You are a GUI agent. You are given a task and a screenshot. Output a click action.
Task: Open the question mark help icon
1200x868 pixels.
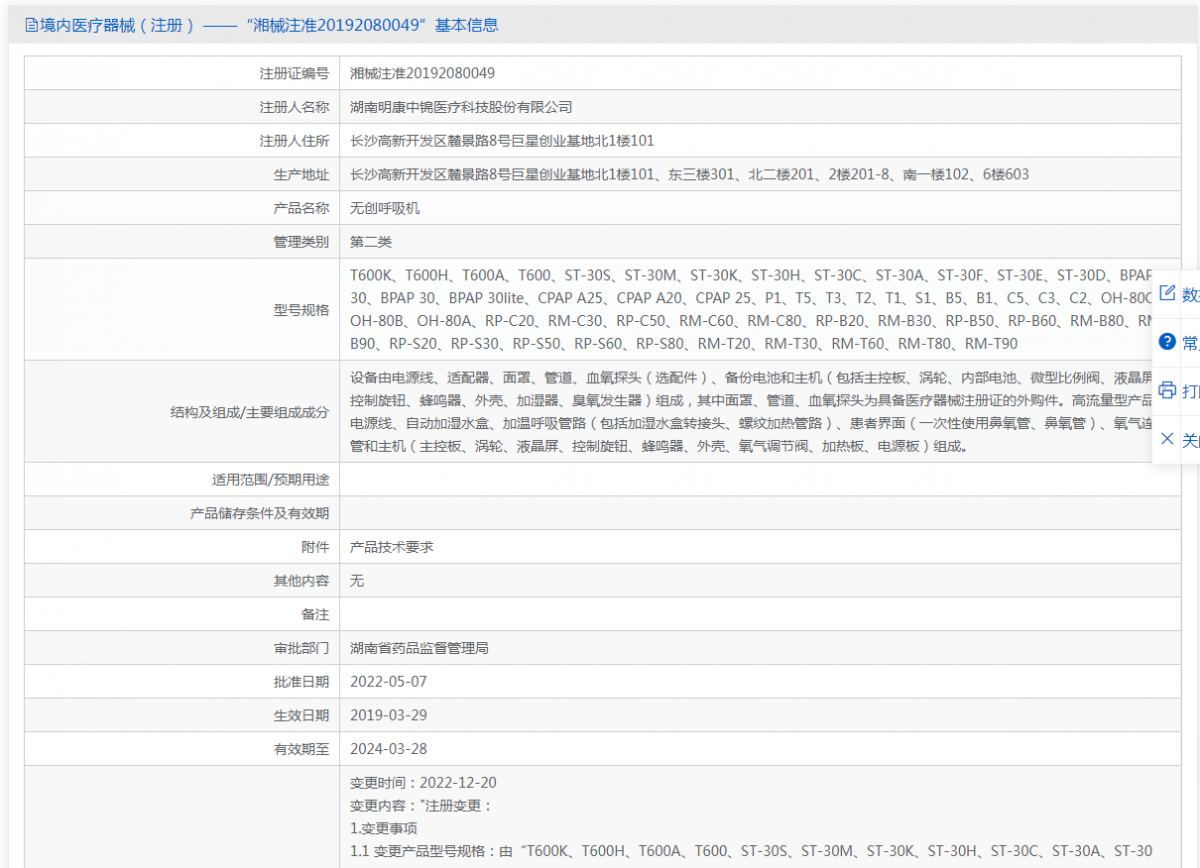[x=1167, y=342]
